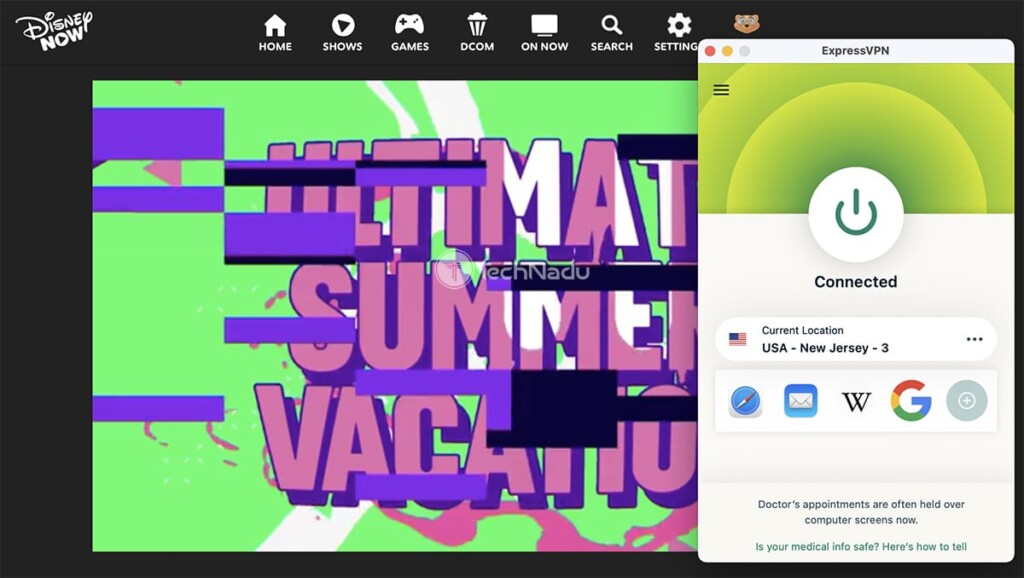Launch the Safari shortcut in ExpressVPN
The image size is (1024, 578).
[745, 400]
